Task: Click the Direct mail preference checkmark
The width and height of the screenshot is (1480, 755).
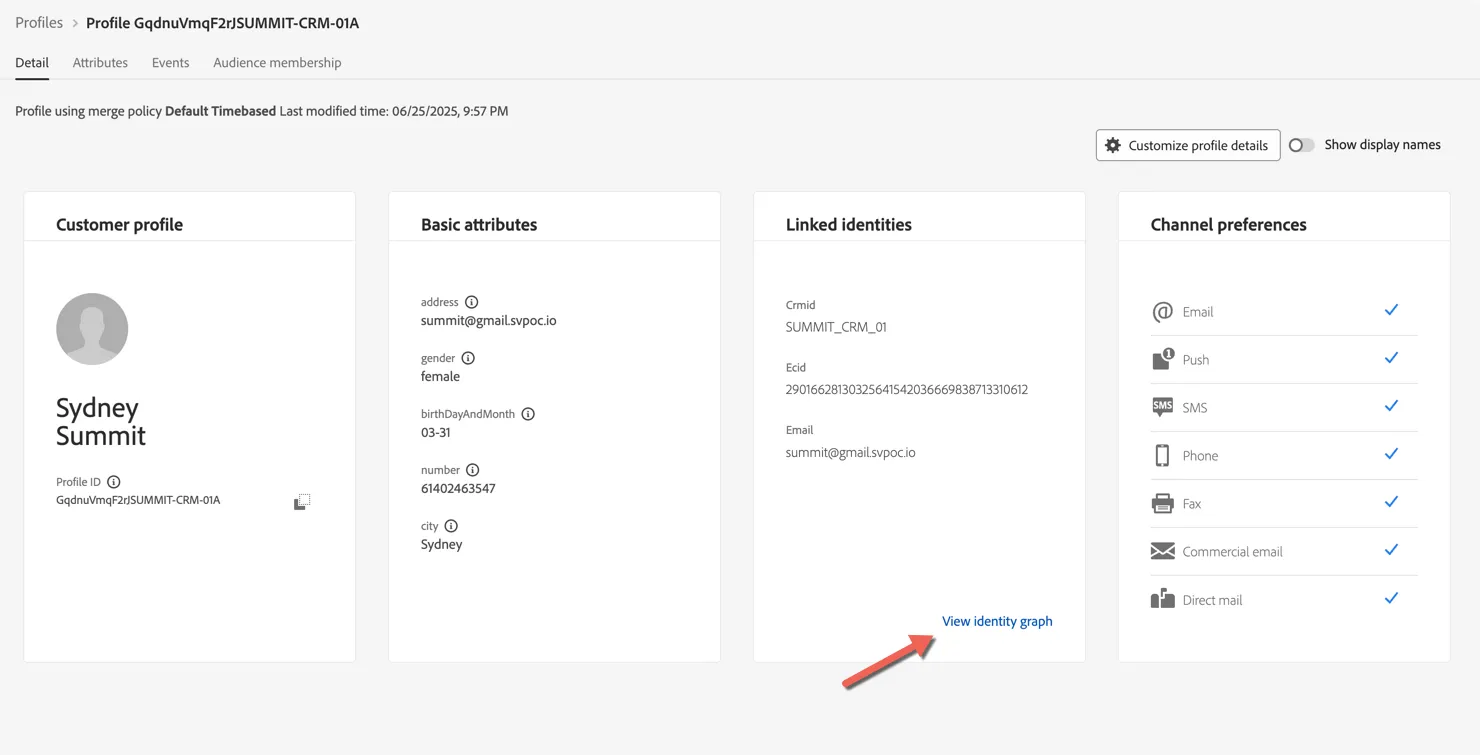Action: [1391, 598]
